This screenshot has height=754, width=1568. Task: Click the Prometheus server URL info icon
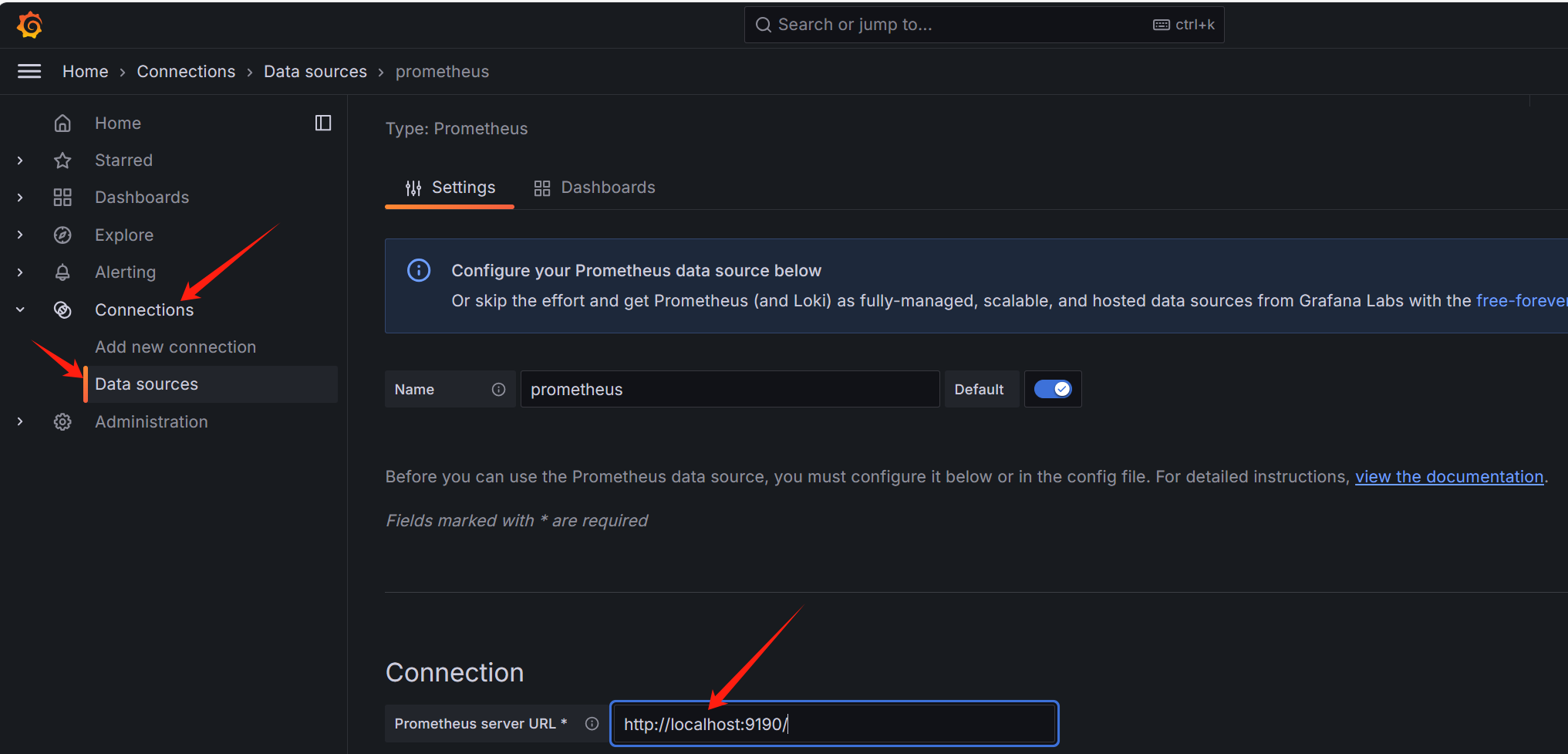click(592, 724)
